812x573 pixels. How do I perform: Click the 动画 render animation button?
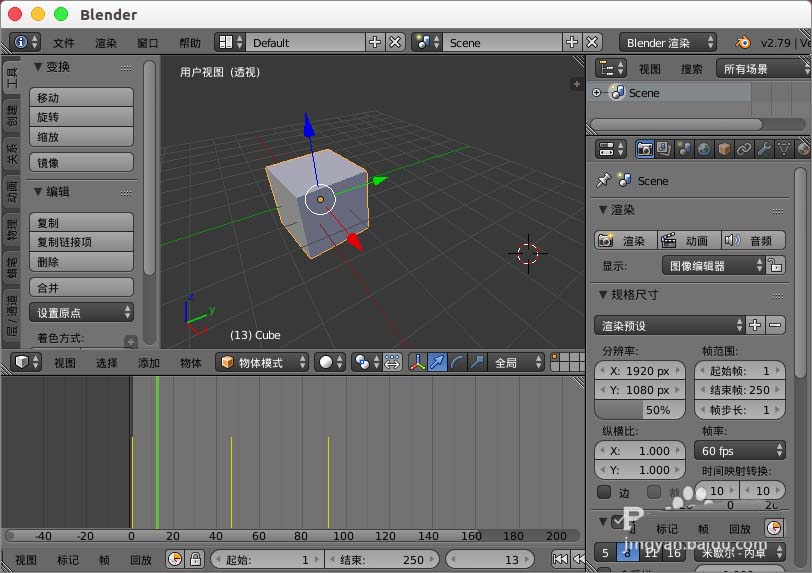(x=690, y=240)
